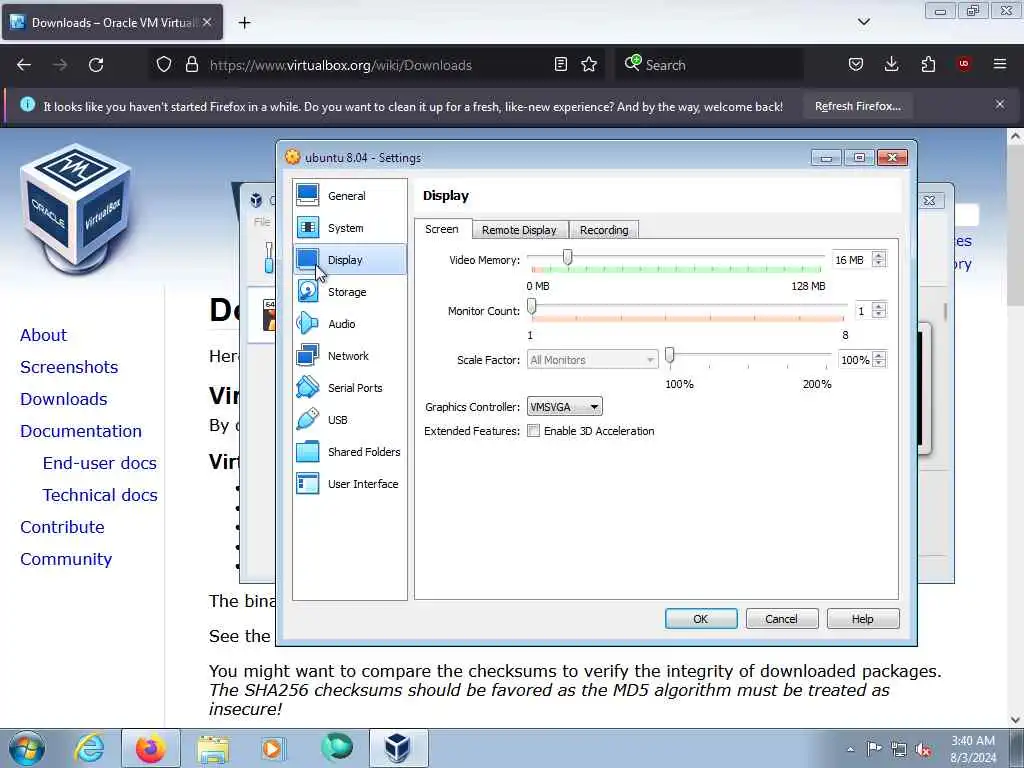Image resolution: width=1024 pixels, height=768 pixels.
Task: Open Serial Ports category icon
Action: point(308,387)
